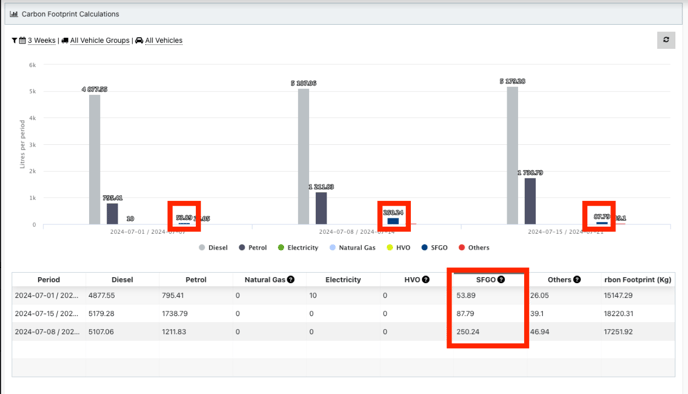Click the third week's Diesel bar in chart

(512, 156)
